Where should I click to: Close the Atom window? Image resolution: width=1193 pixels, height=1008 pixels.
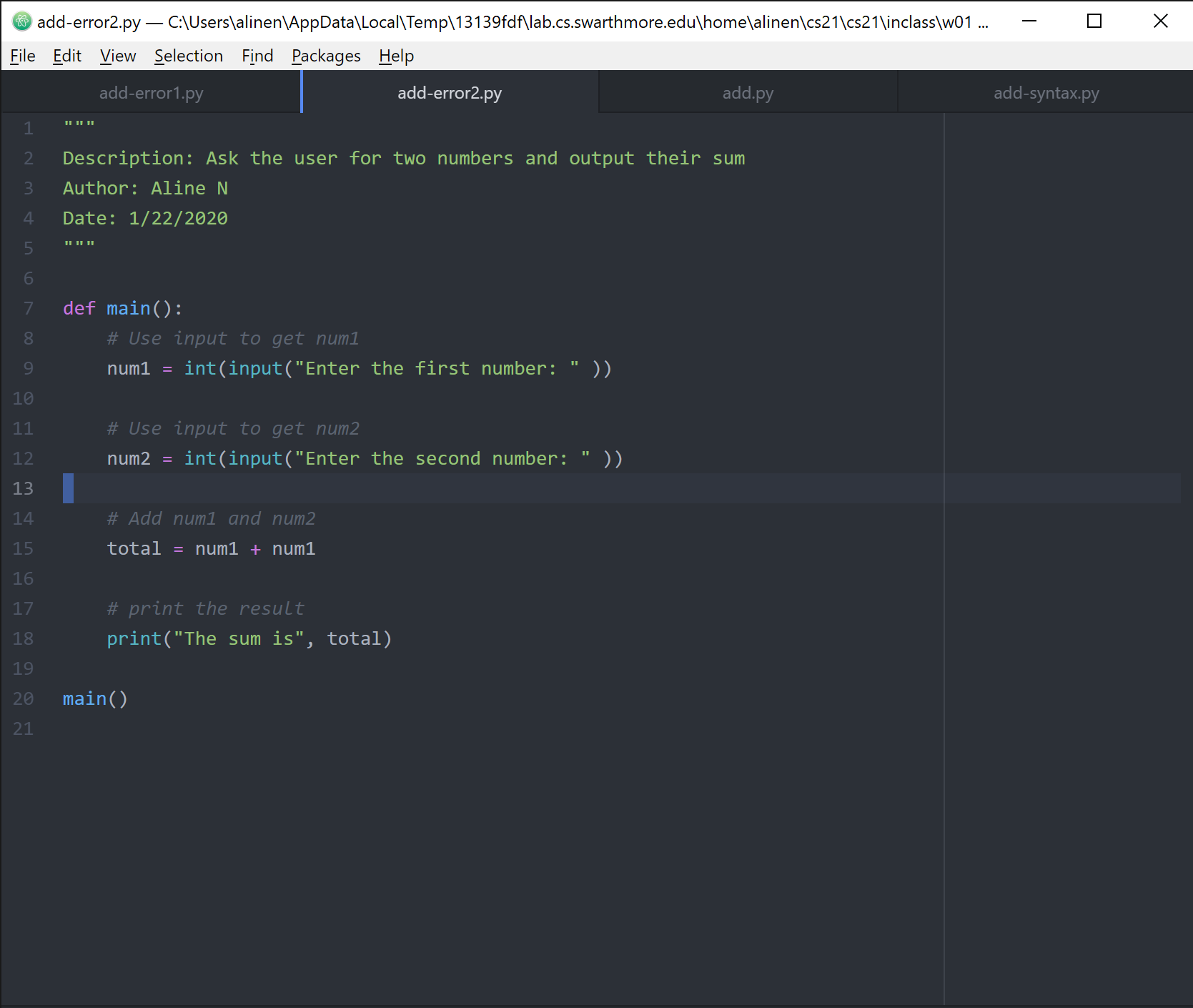1160,21
